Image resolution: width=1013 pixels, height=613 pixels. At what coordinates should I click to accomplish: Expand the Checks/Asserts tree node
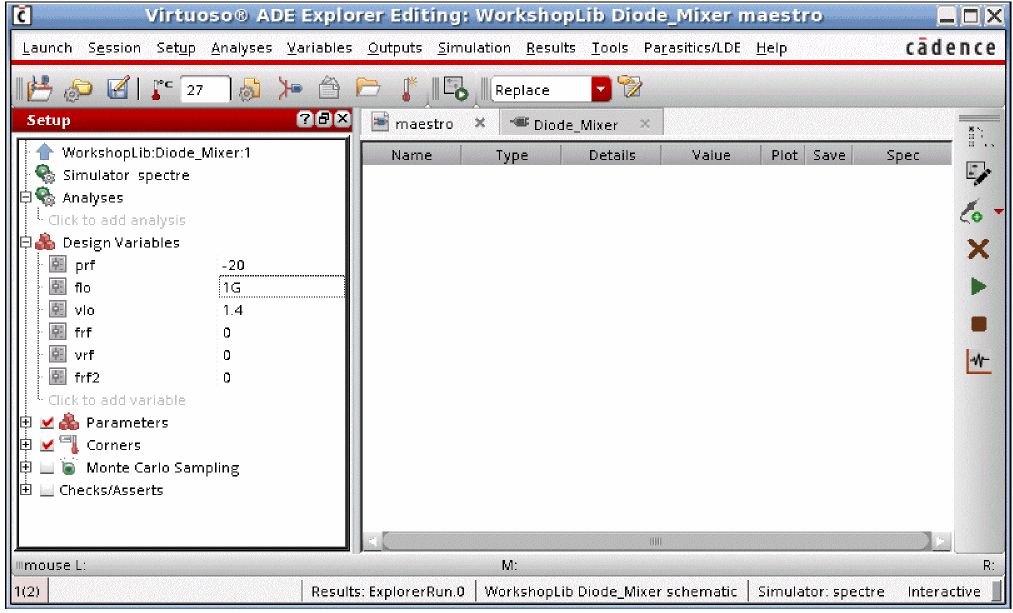click(26, 490)
